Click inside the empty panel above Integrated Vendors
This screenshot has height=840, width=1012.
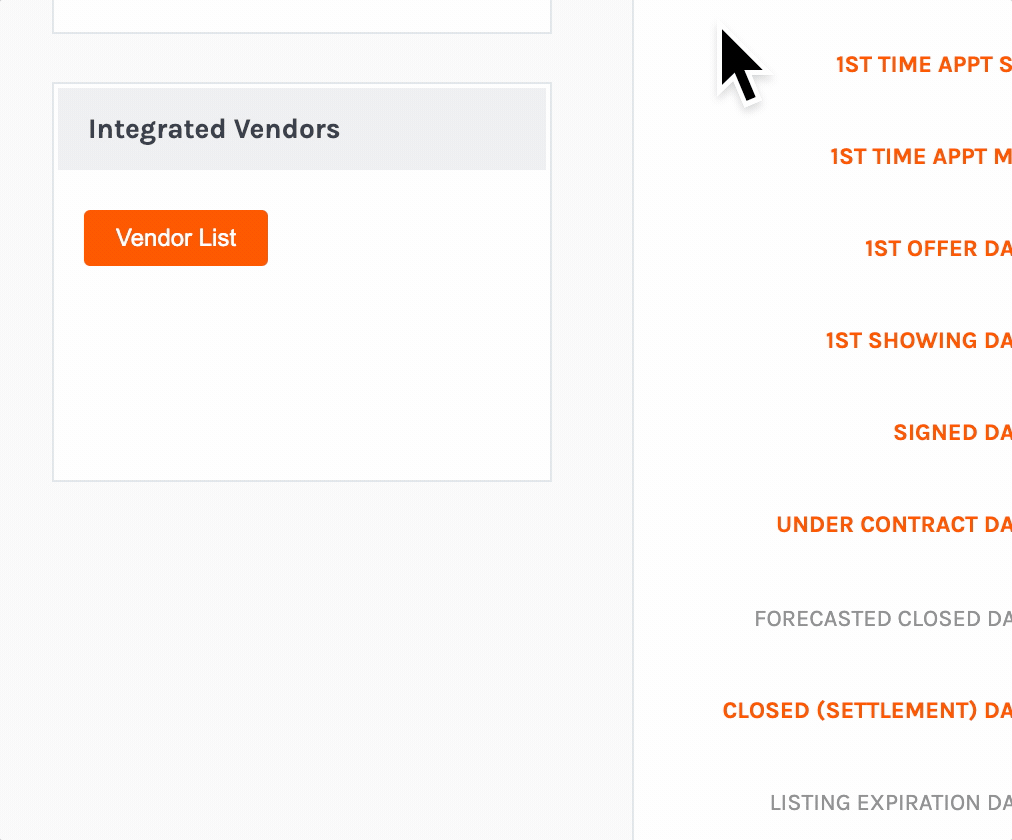coord(300,15)
